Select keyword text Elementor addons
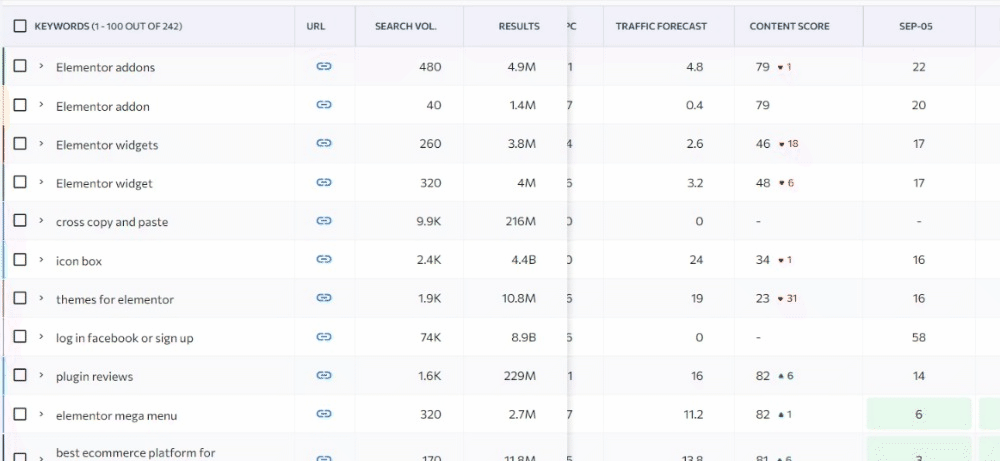Image resolution: width=1000 pixels, height=461 pixels. 105,67
